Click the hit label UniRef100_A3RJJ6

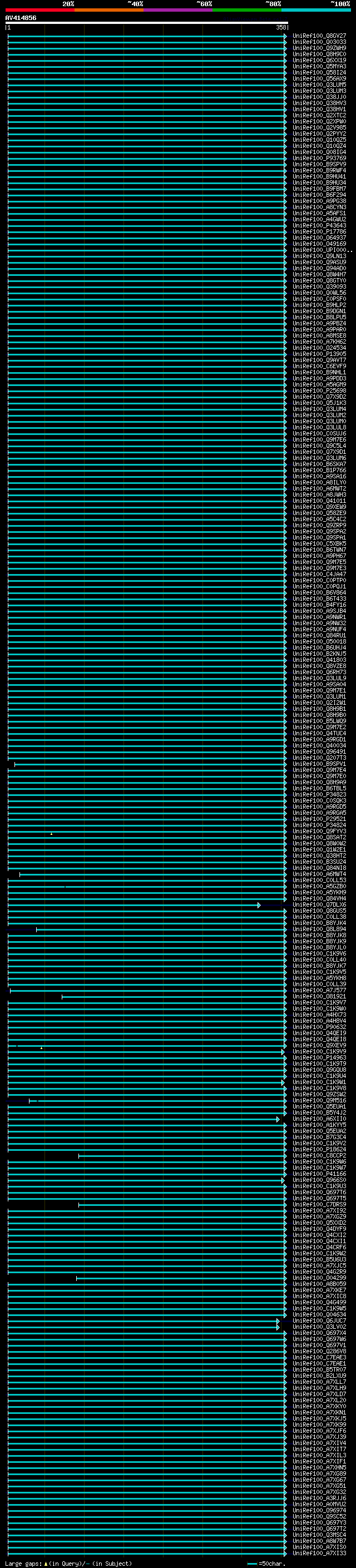[x=319, y=1498]
